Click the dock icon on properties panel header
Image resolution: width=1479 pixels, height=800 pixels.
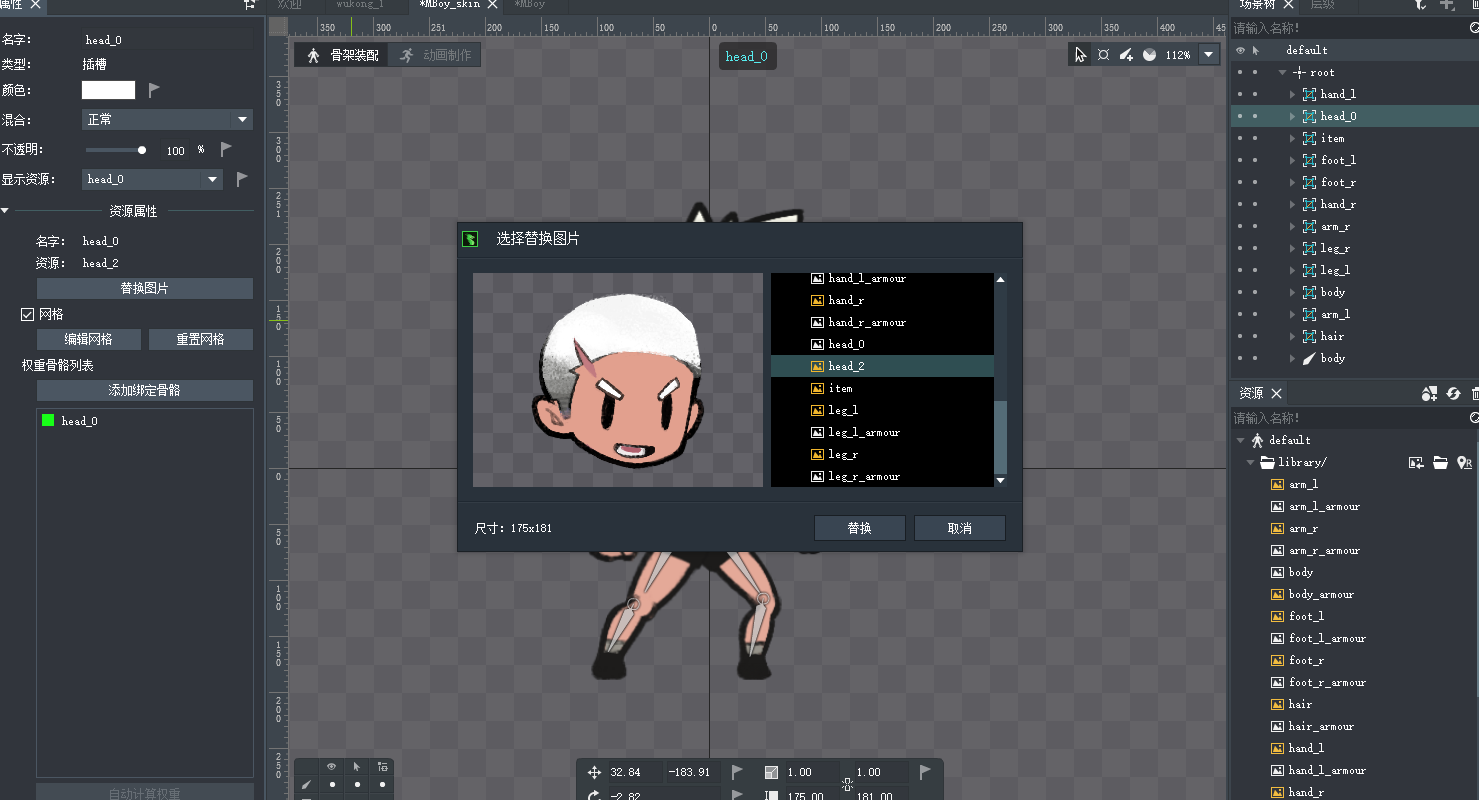pos(249,5)
